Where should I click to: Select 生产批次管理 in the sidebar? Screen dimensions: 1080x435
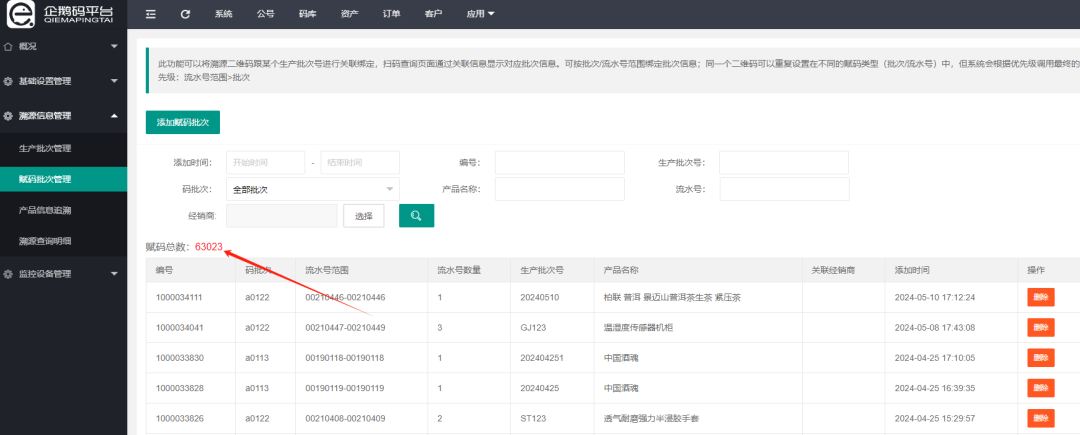point(45,148)
